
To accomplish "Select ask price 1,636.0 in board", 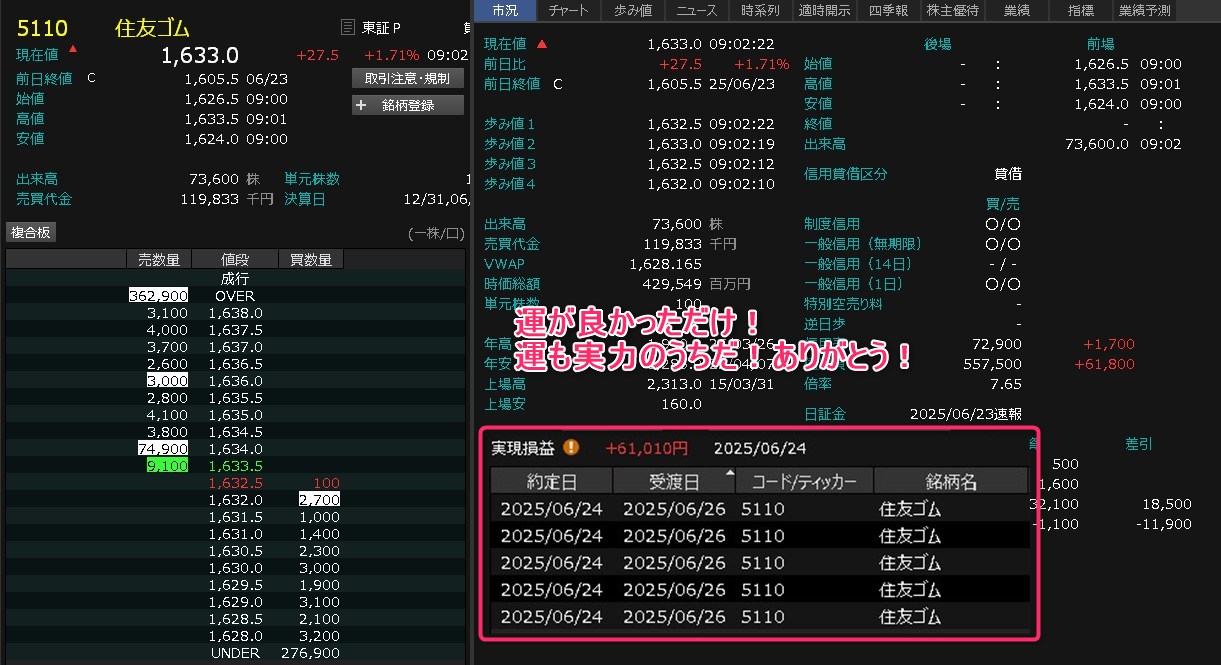I will pos(236,381).
